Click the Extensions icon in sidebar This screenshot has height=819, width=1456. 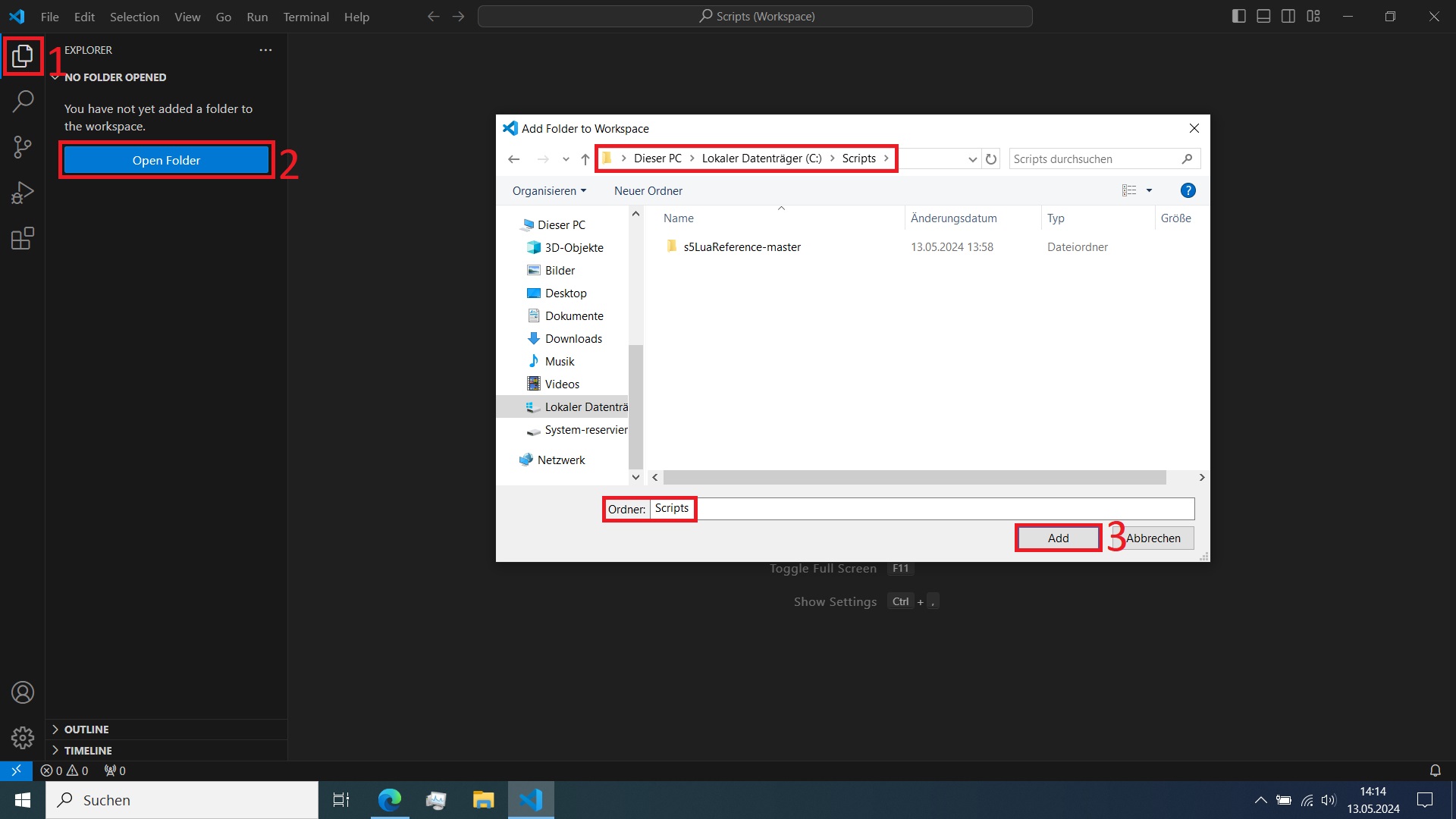[x=22, y=239]
